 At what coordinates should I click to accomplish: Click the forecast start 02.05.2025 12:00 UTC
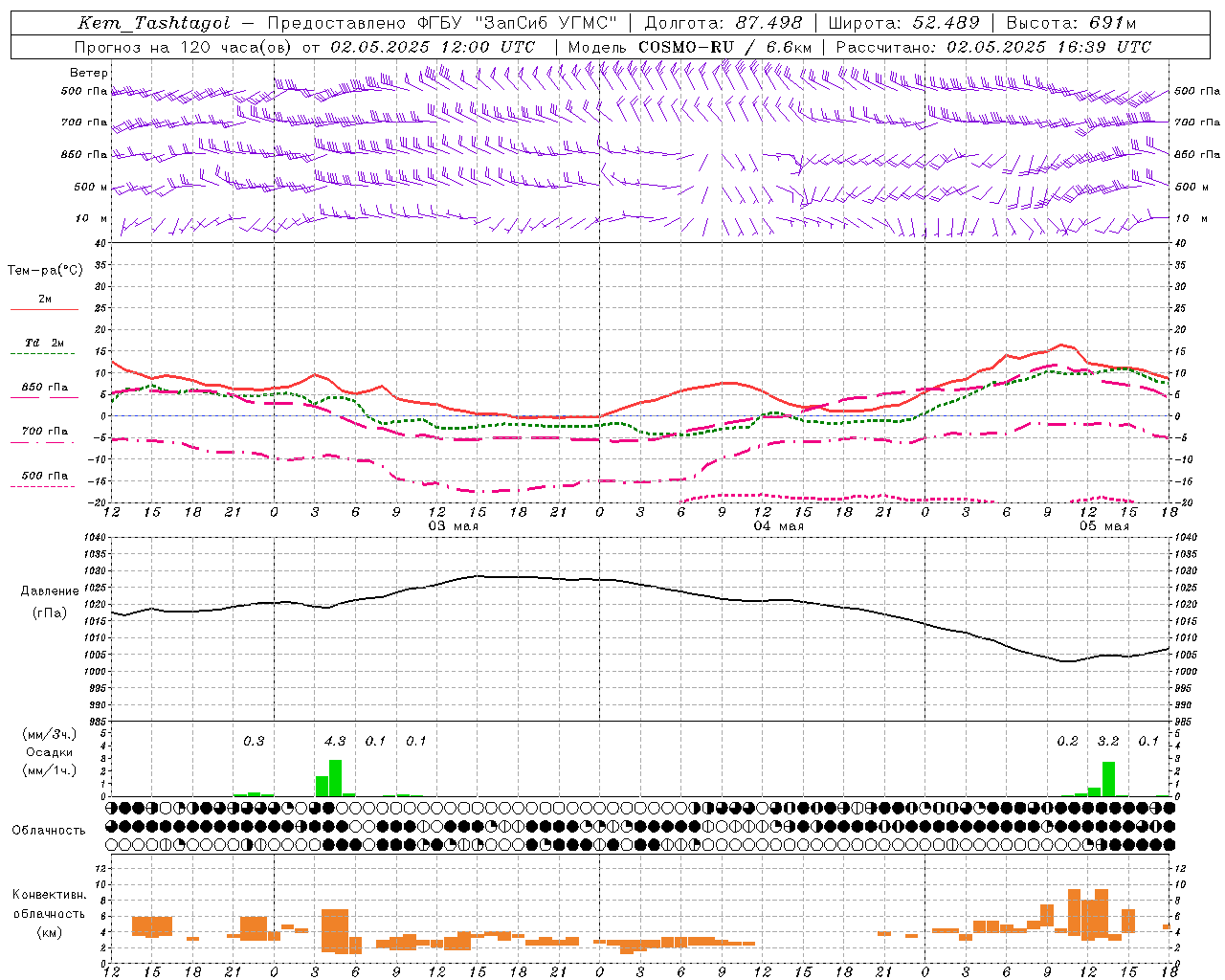pos(433,47)
